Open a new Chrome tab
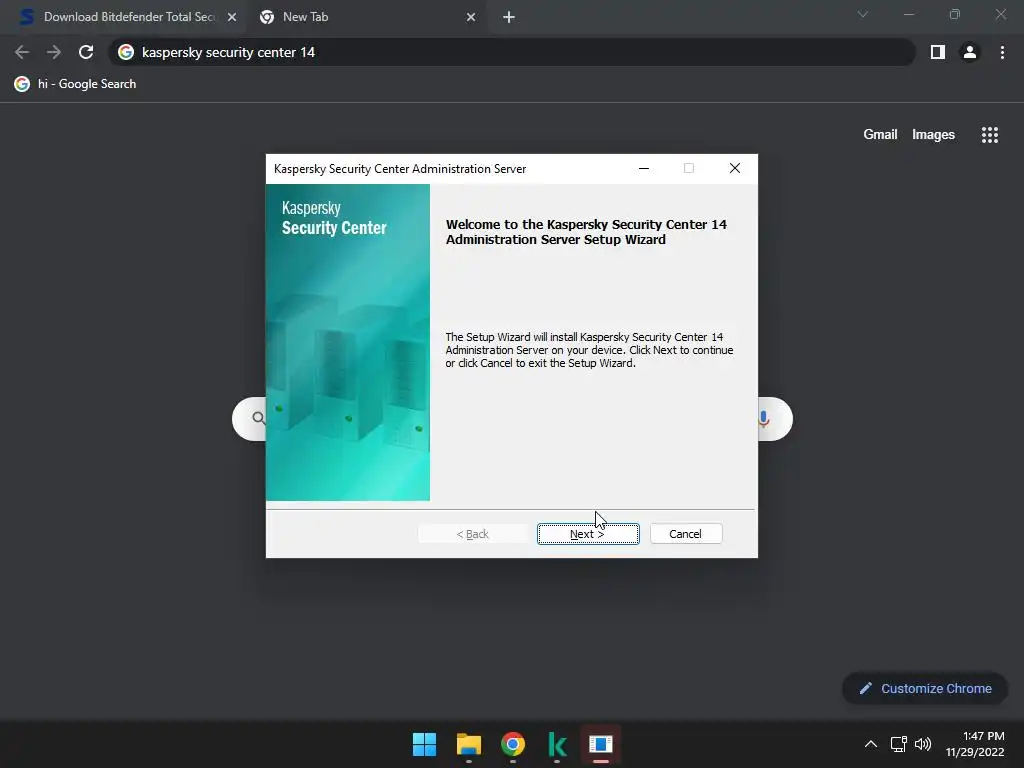The width and height of the screenshot is (1024, 768). pos(509,17)
